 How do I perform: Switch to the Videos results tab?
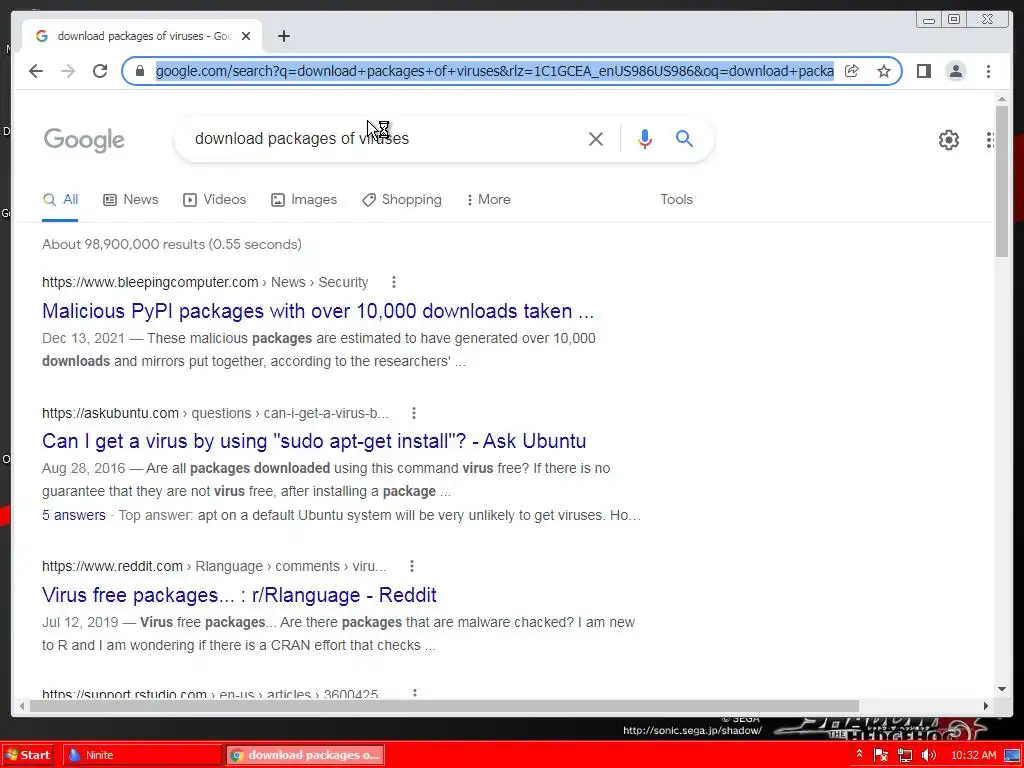click(x=214, y=200)
